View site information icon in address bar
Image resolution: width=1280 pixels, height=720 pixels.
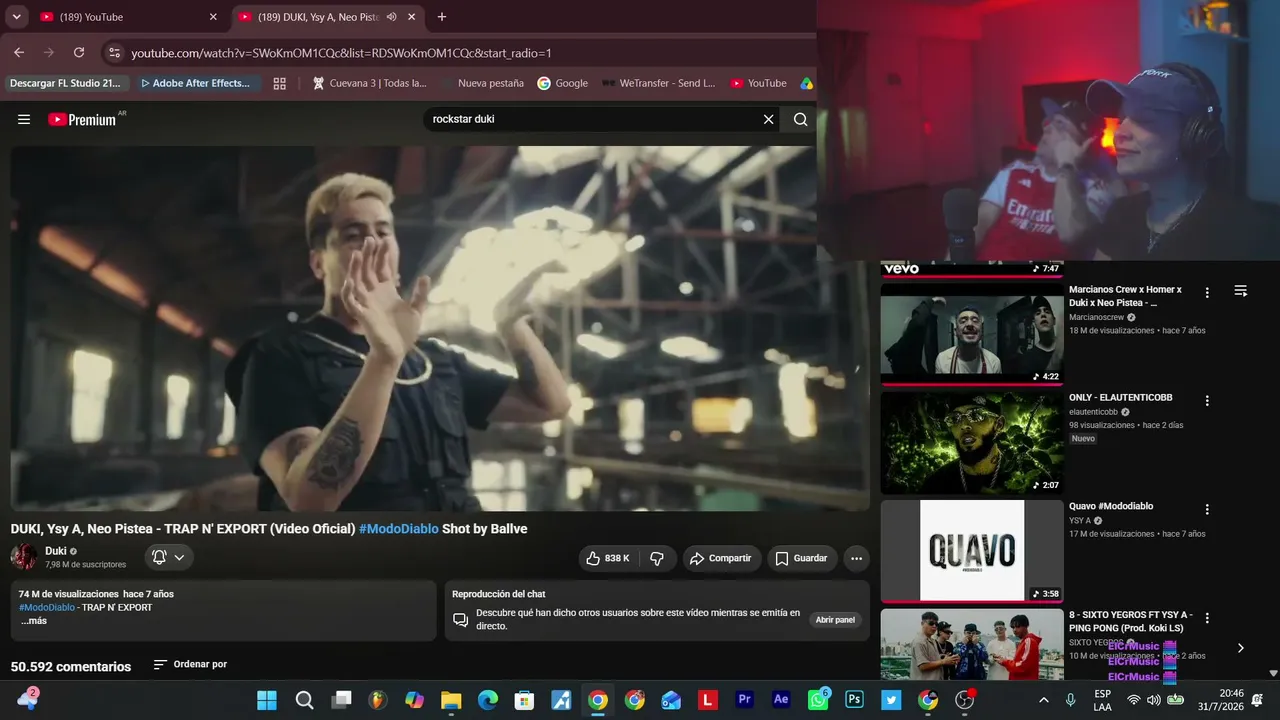(114, 52)
